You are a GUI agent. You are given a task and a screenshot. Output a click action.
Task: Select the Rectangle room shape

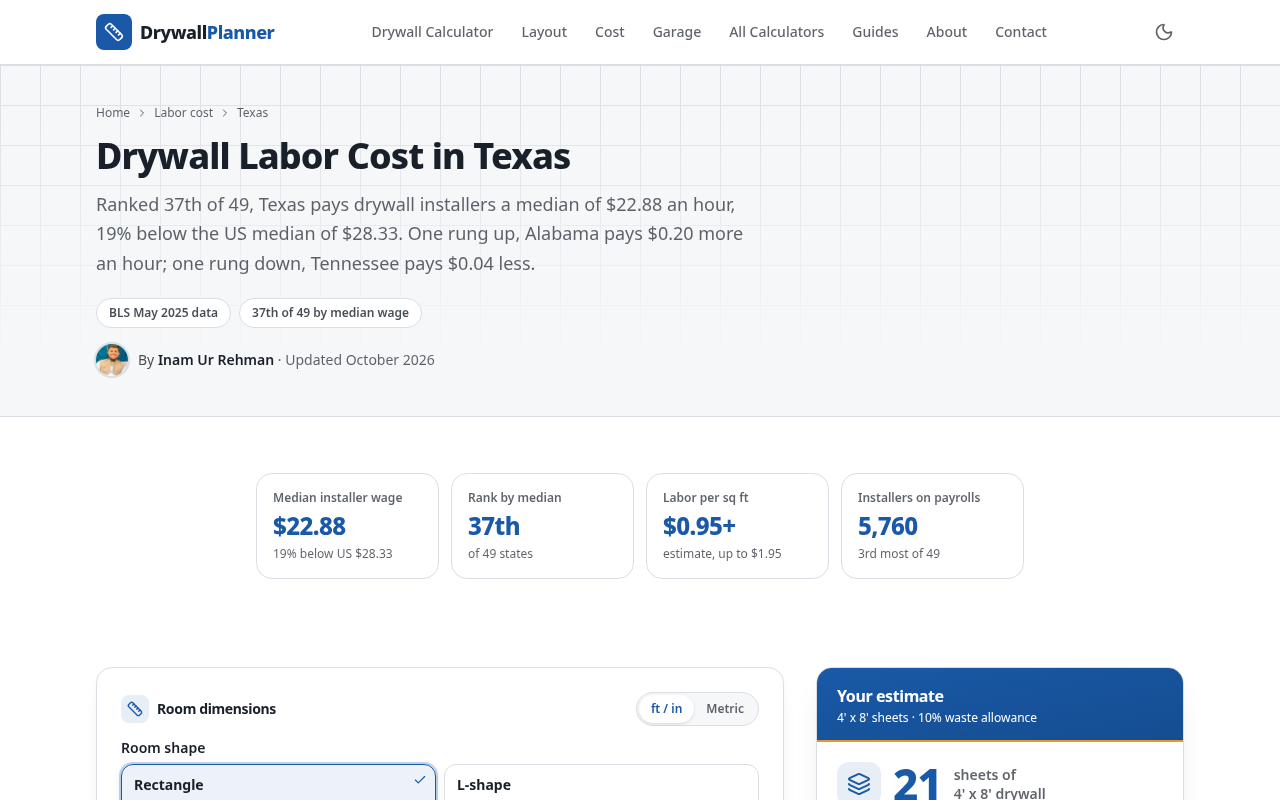point(278,783)
